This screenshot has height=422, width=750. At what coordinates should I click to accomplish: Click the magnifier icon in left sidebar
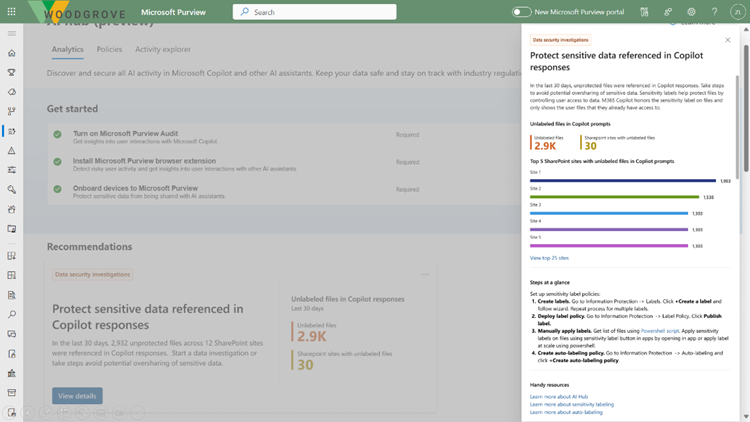coord(12,314)
